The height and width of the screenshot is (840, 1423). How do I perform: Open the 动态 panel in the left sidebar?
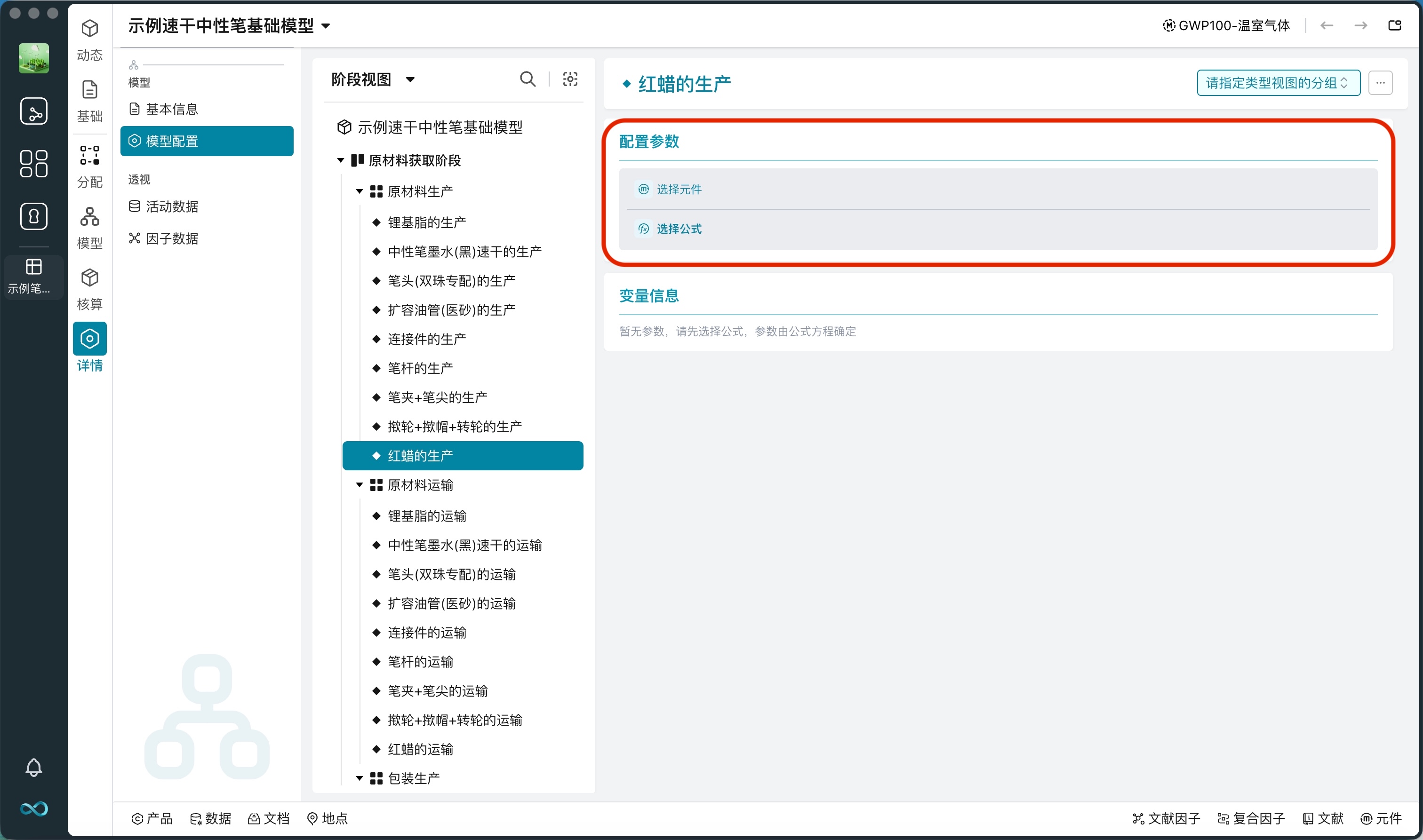point(89,39)
